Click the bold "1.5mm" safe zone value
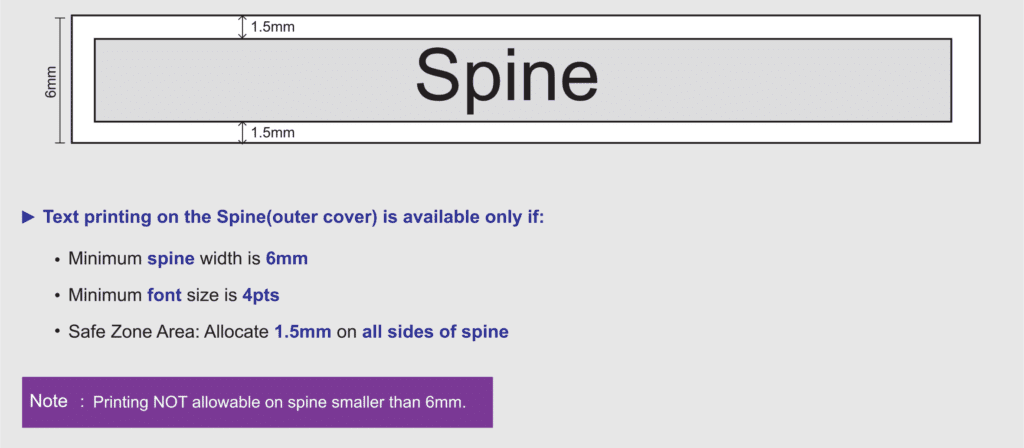Viewport: 1024px width, 448px height. [x=302, y=332]
